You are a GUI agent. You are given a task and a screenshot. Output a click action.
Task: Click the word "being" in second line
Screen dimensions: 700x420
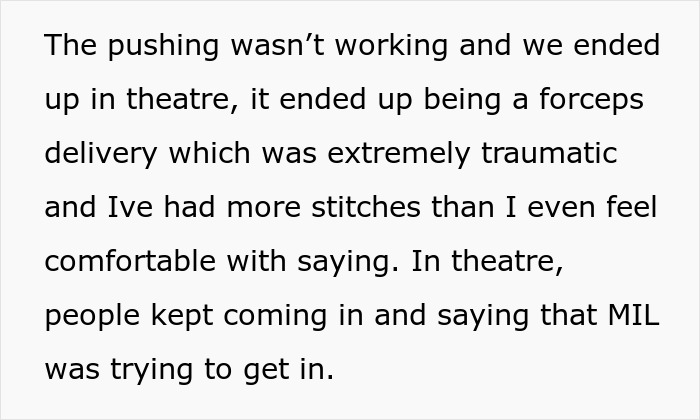pyautogui.click(x=462, y=100)
